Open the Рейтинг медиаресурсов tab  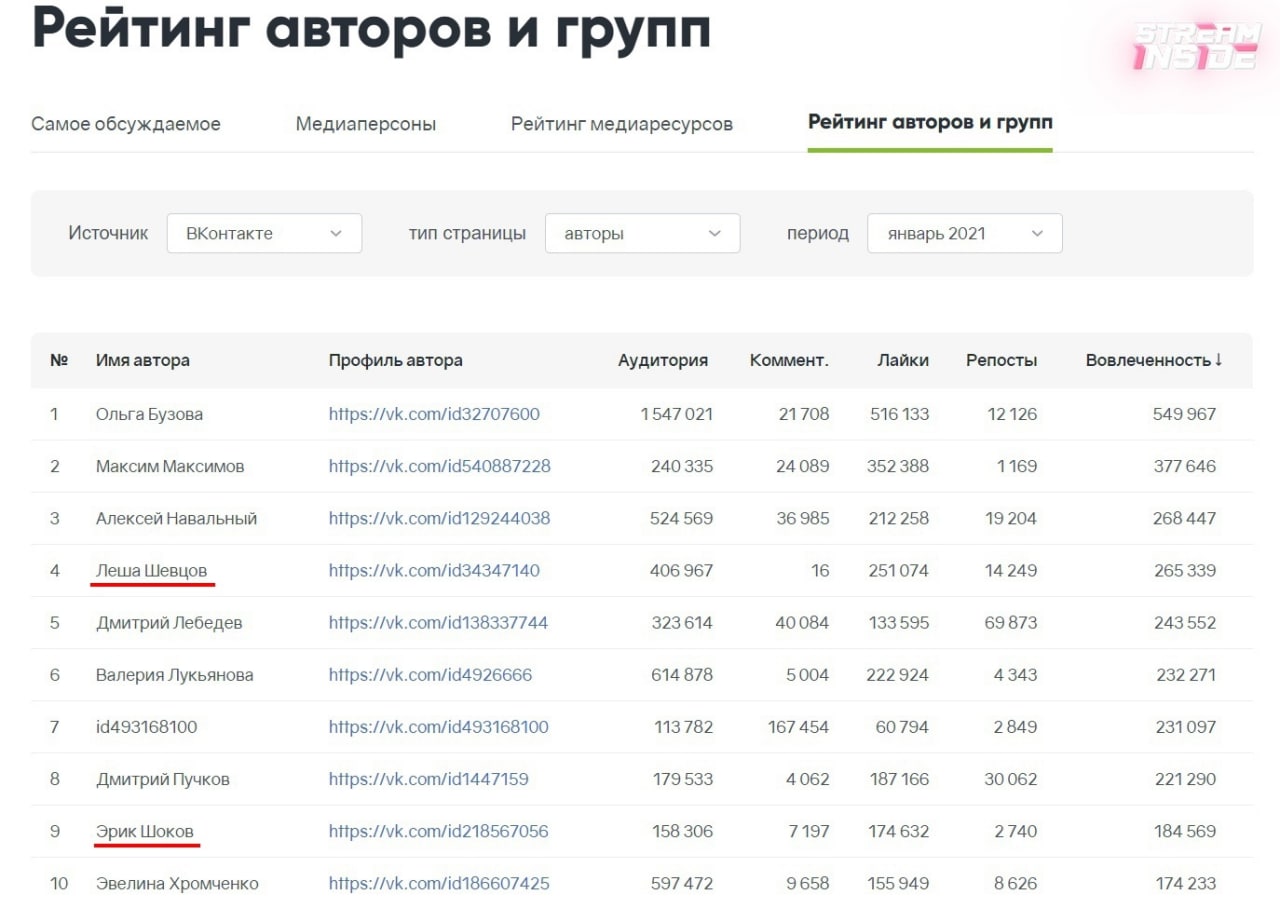622,124
